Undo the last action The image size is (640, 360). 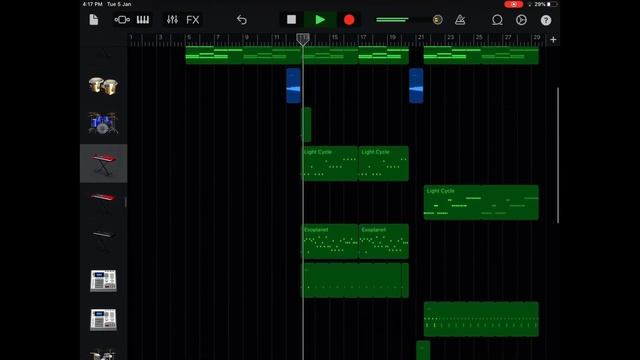[x=242, y=20]
